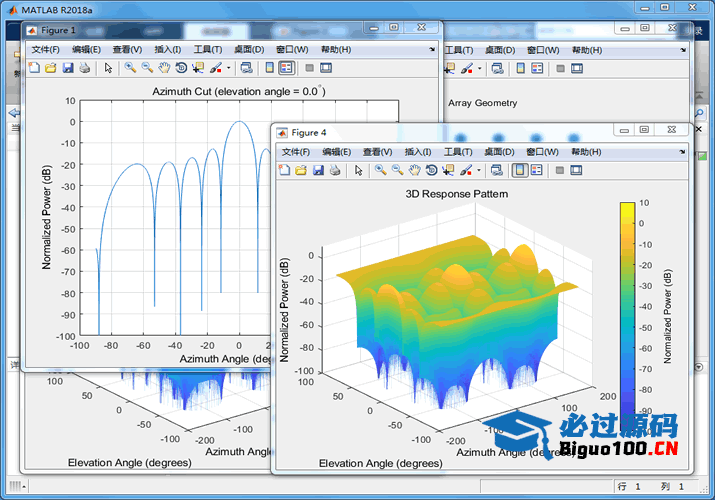Open Brush color dropdown arrow in Figure 4
Viewport: 715px width, 500px height.
[x=479, y=170]
